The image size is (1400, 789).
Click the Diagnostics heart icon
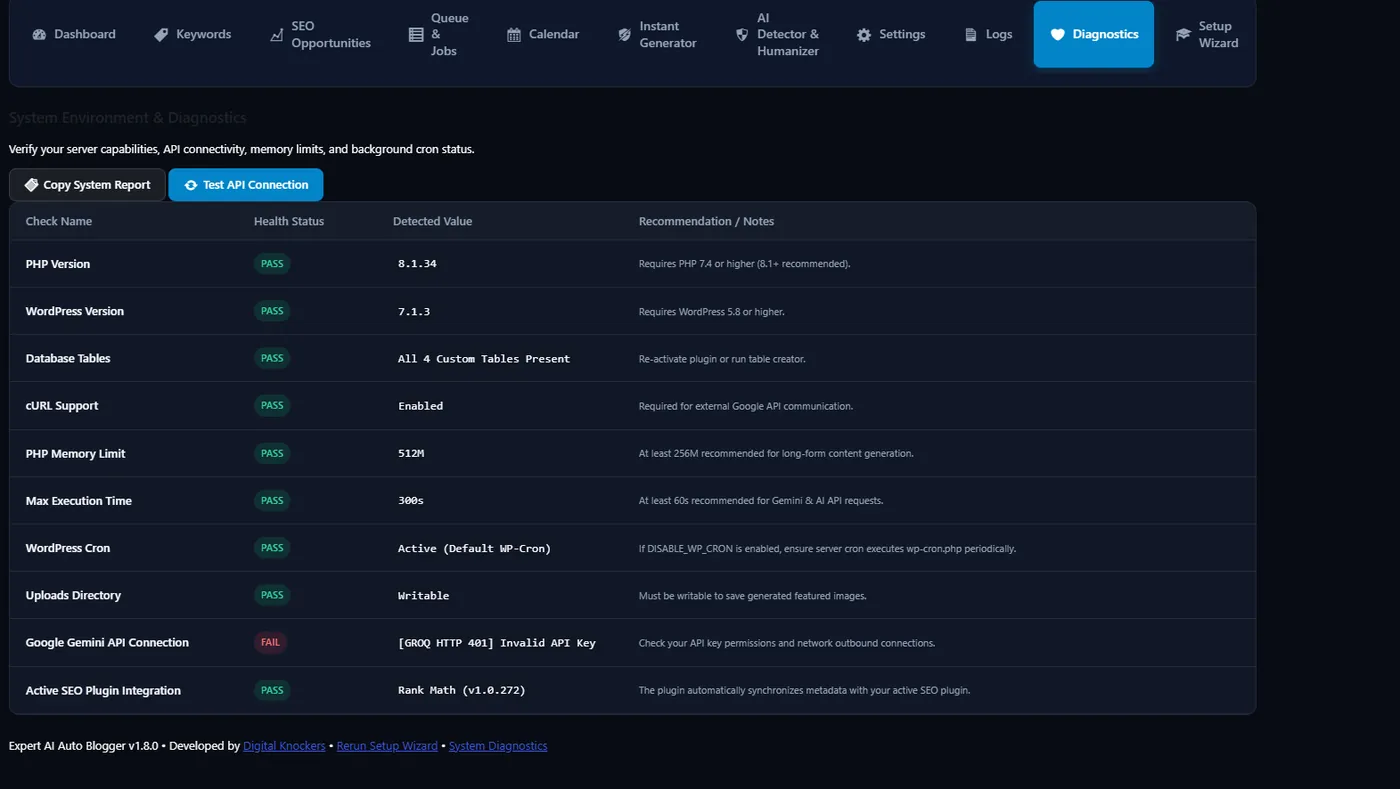pos(1058,35)
